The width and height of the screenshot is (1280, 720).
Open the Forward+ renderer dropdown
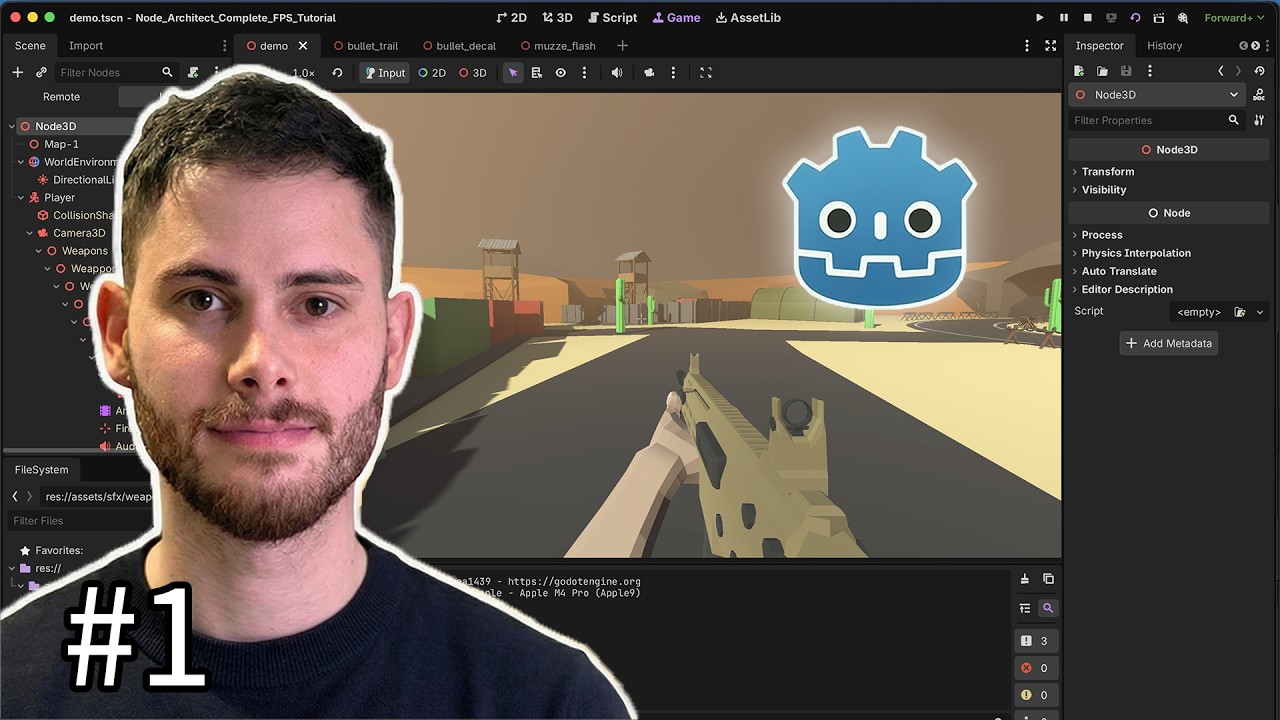click(1234, 18)
